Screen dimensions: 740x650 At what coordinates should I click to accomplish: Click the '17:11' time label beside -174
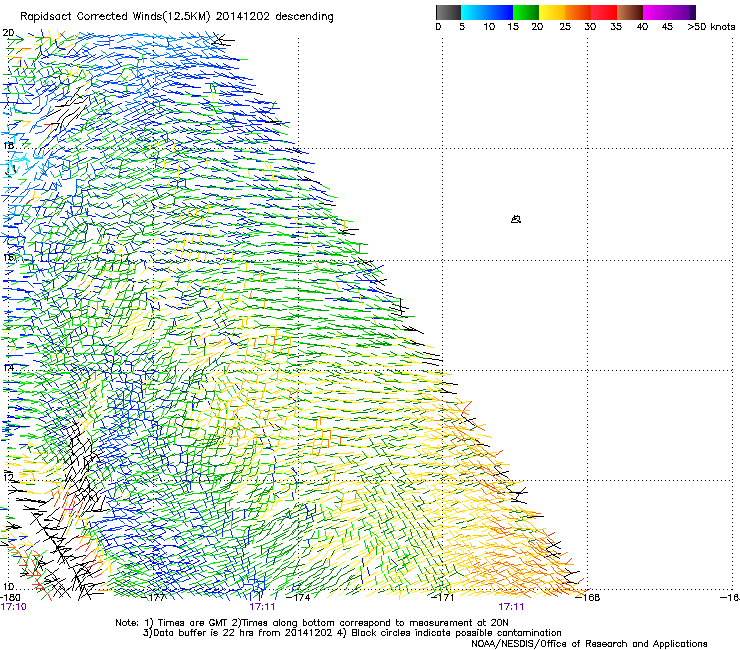coord(262,607)
